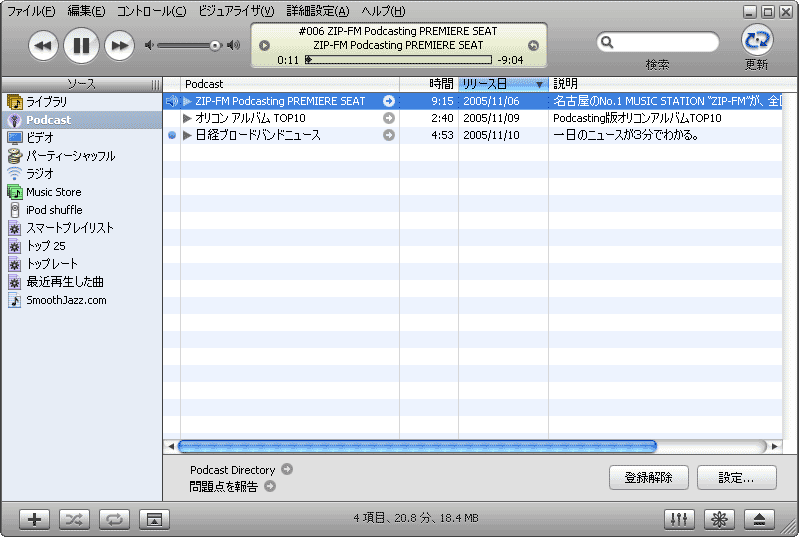The image size is (799, 537).
Task: Open the 最近再生した曲 playlist
Action: click(82, 282)
